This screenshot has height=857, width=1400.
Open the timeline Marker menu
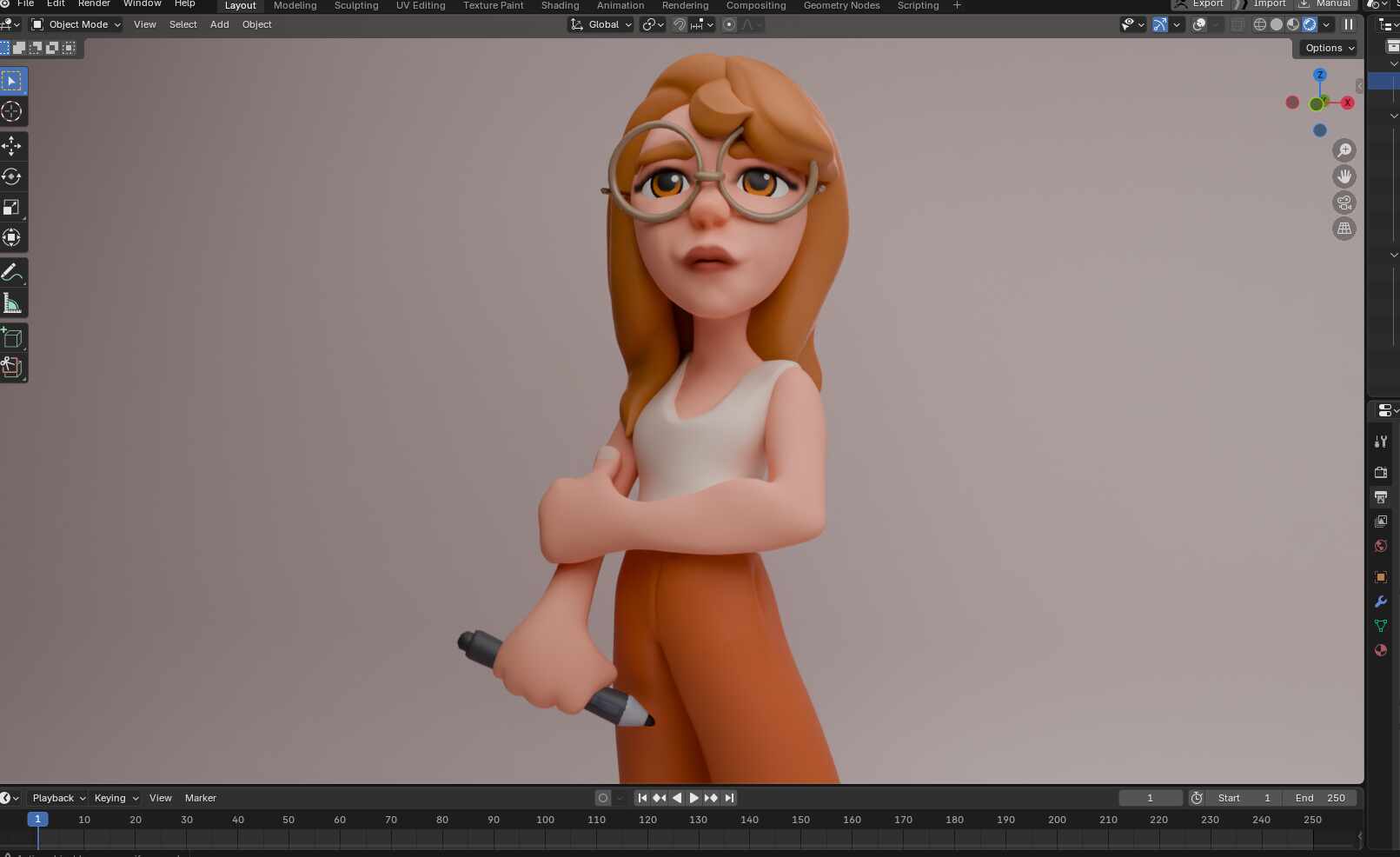[201, 798]
